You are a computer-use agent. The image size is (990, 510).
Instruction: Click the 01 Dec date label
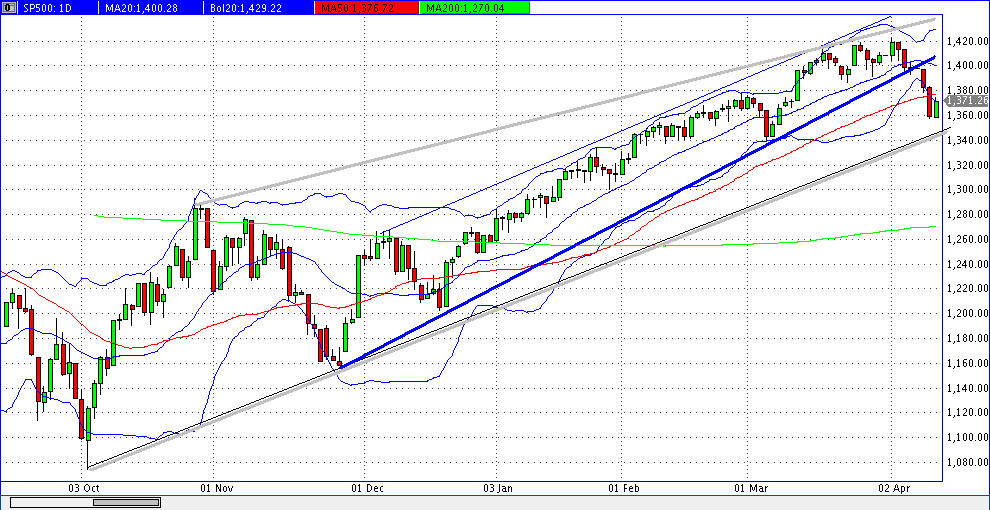(365, 488)
